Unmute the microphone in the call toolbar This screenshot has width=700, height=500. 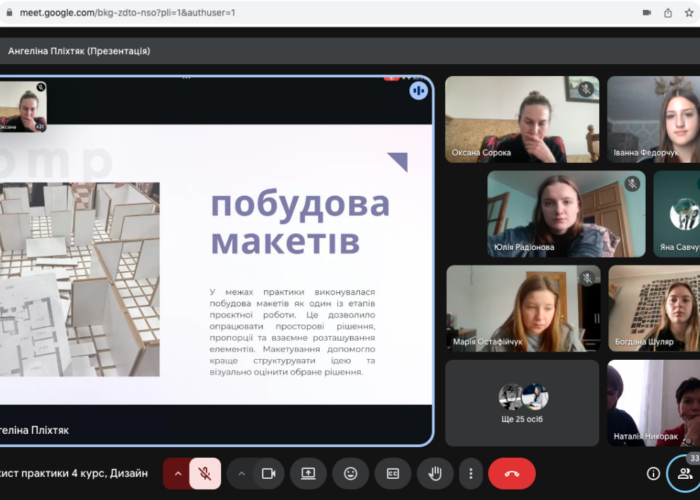(205, 473)
